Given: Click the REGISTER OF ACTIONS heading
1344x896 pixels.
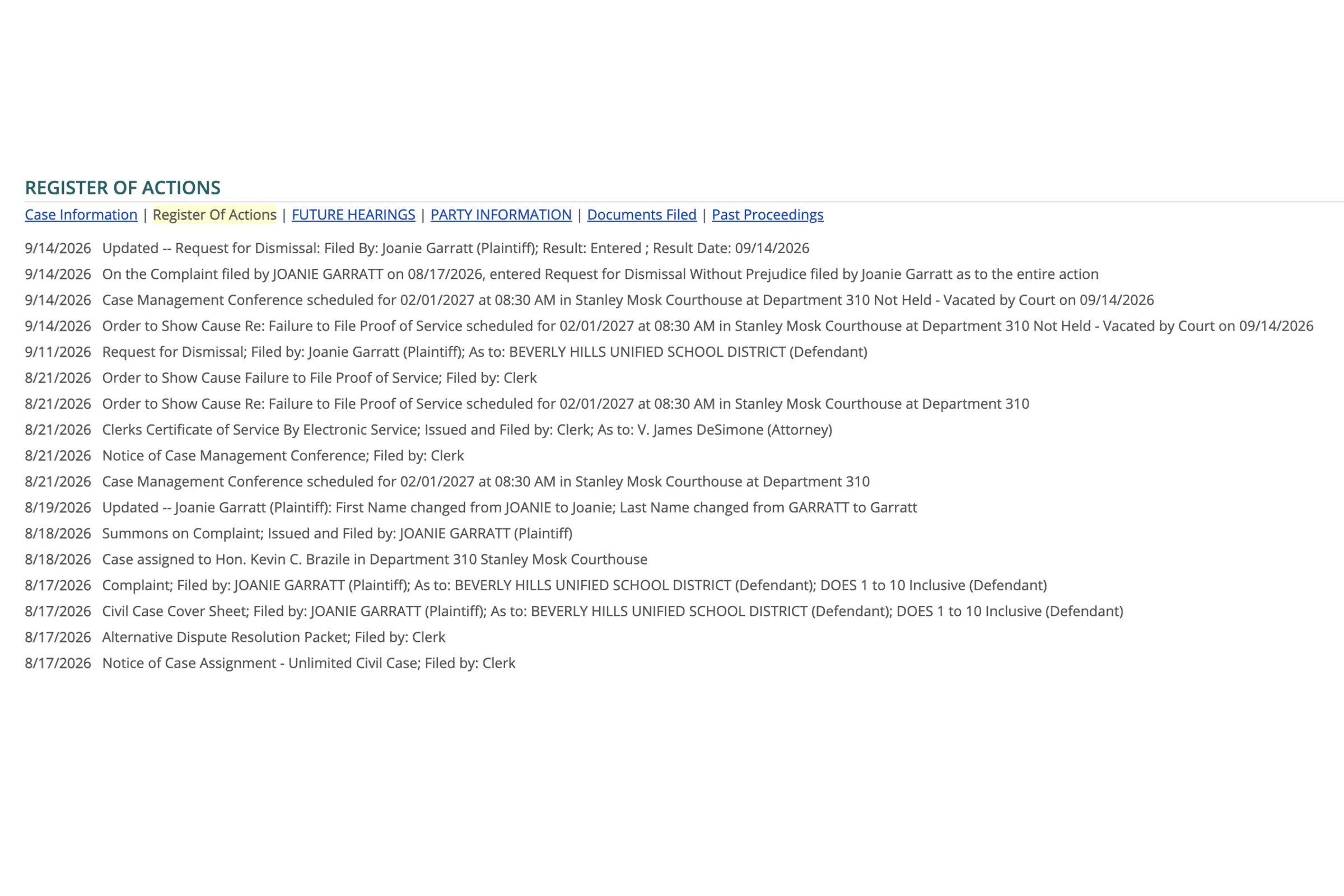Looking at the screenshot, I should 123,188.
